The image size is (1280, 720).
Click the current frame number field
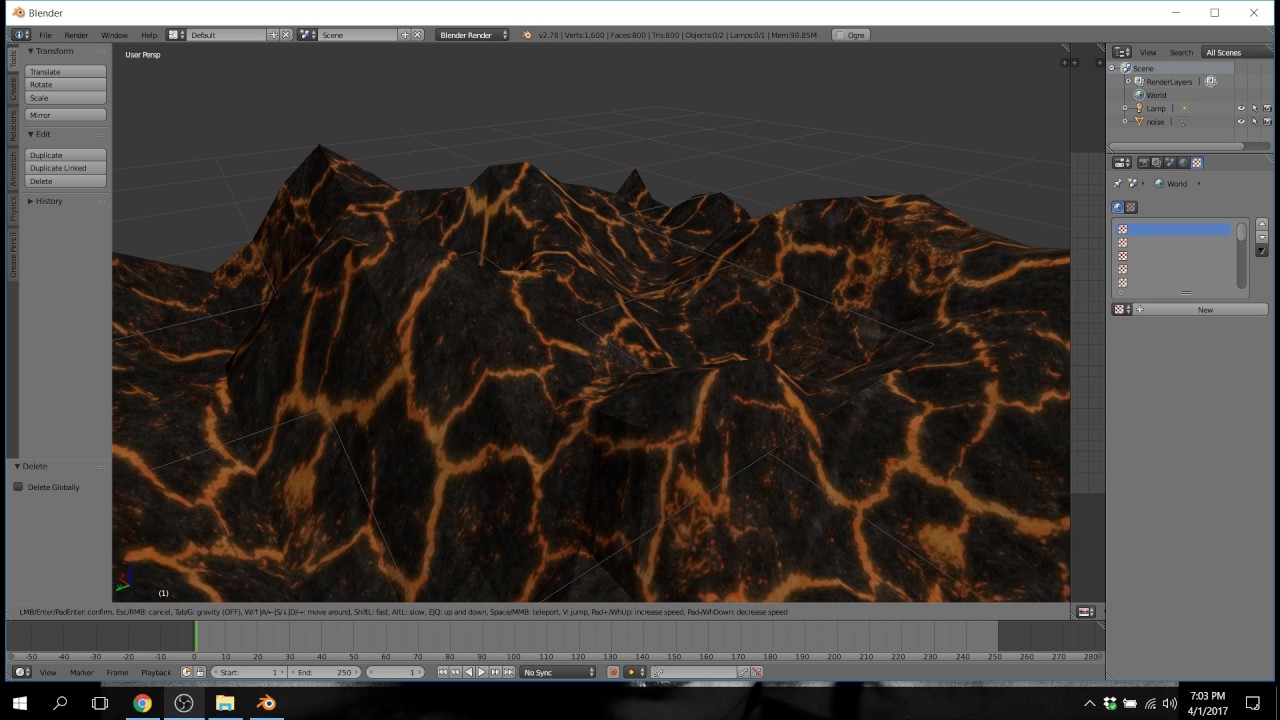pos(395,672)
